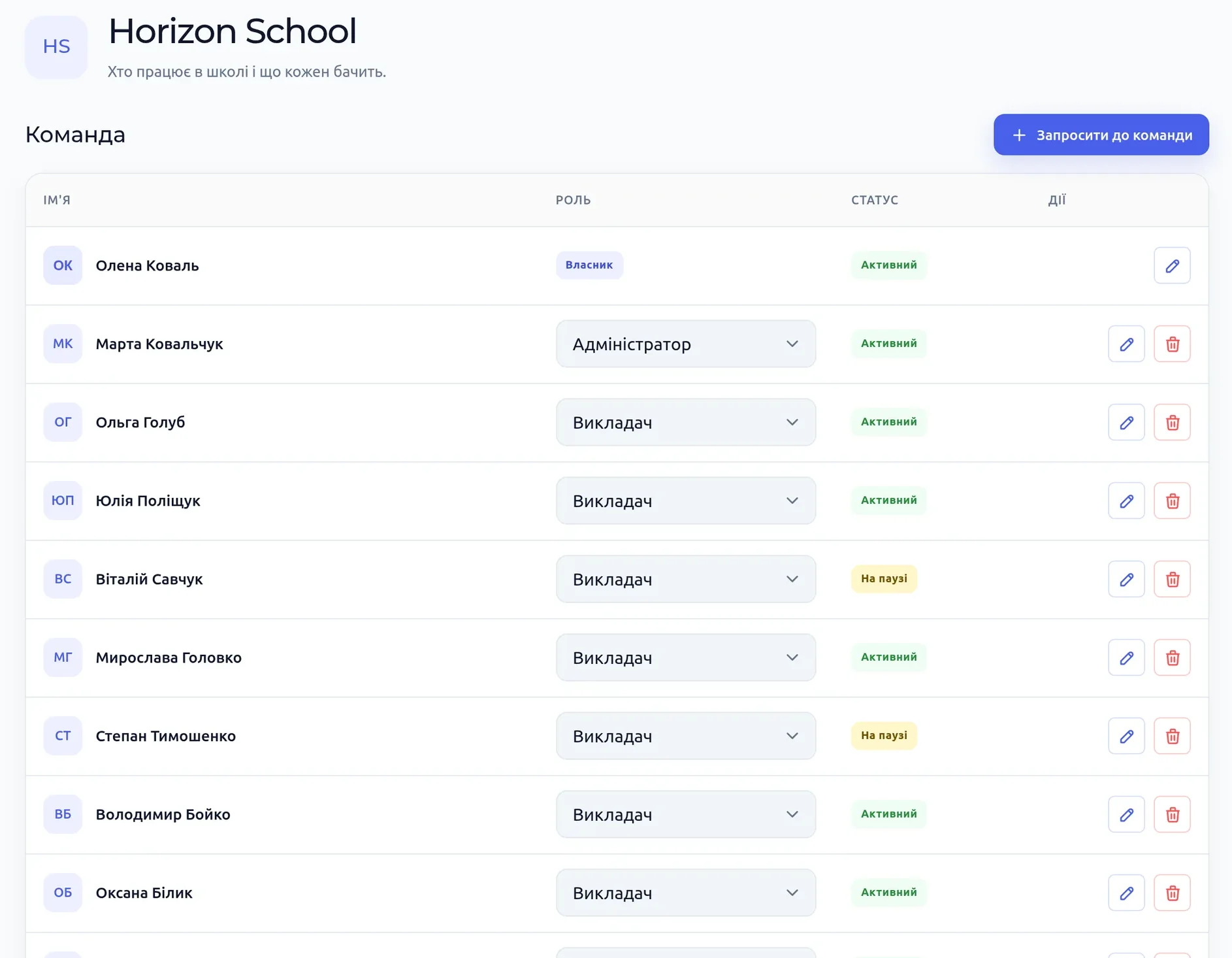Delete Марта Ковальчук using trash icon
Image resolution: width=1232 pixels, height=958 pixels.
(x=1172, y=344)
